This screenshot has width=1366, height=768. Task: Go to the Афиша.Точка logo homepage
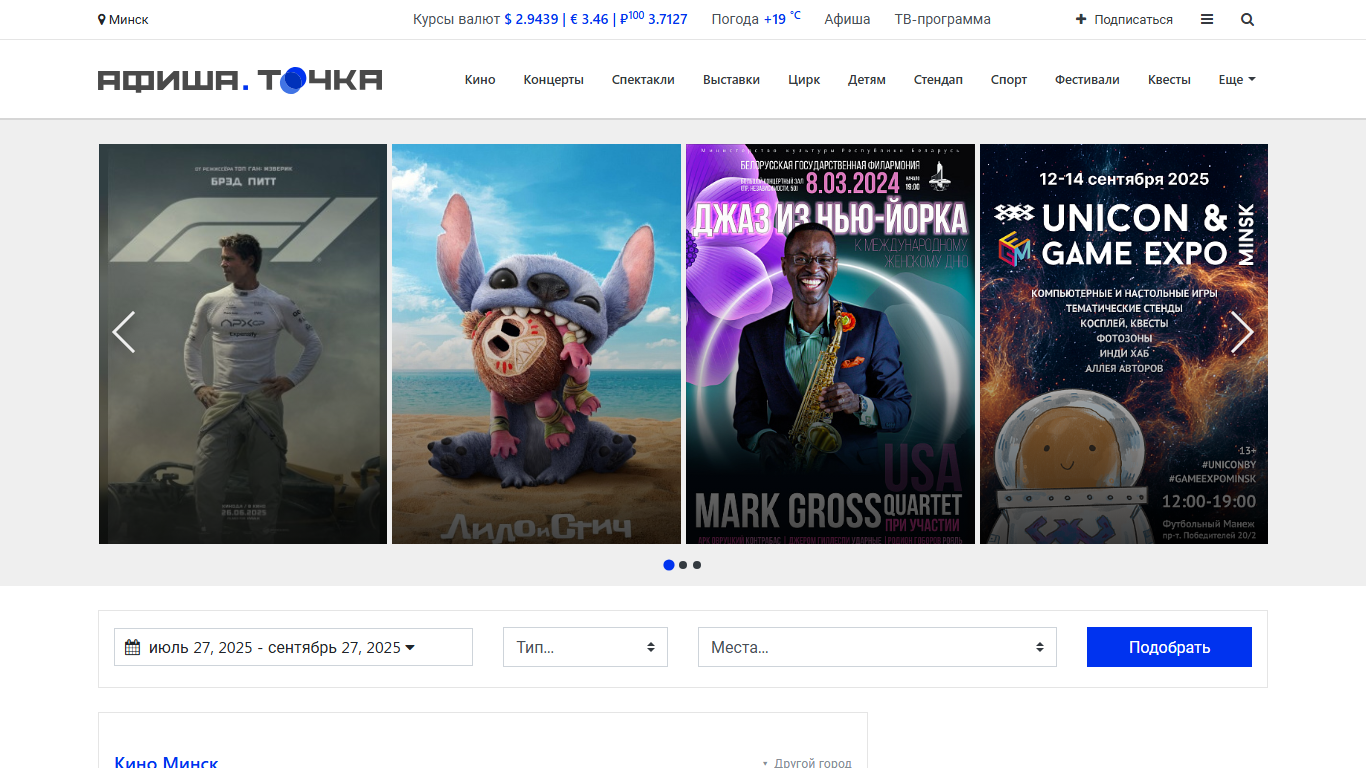tap(240, 80)
